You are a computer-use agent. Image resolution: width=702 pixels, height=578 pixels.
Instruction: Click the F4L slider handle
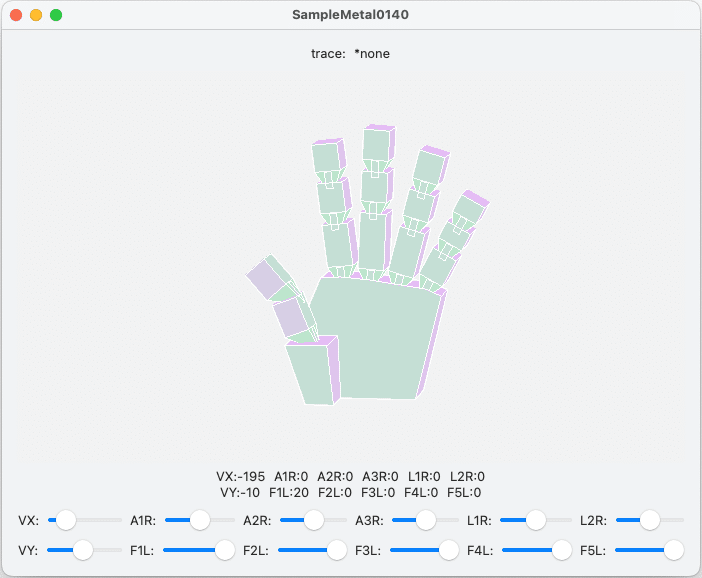[562, 550]
